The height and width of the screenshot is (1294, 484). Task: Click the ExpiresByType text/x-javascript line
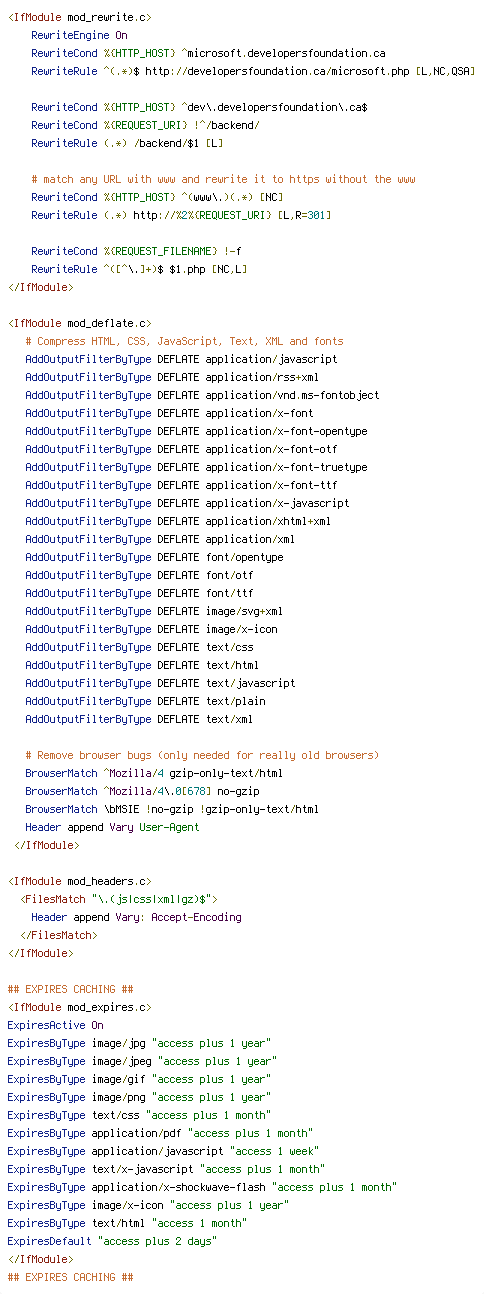coord(166,1169)
